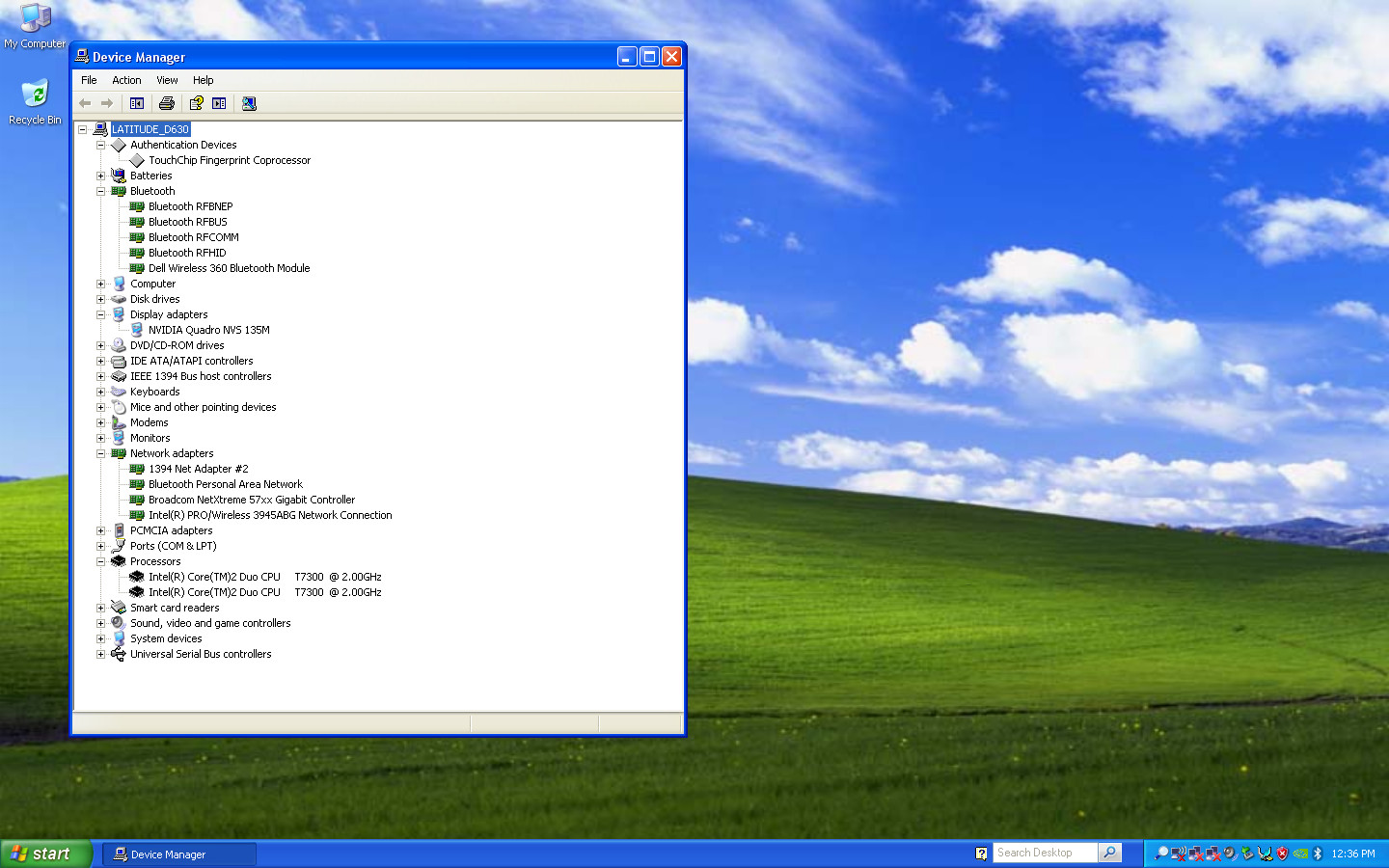Collapse the Network adapters category
Screen dimensions: 1389x868
click(x=100, y=453)
